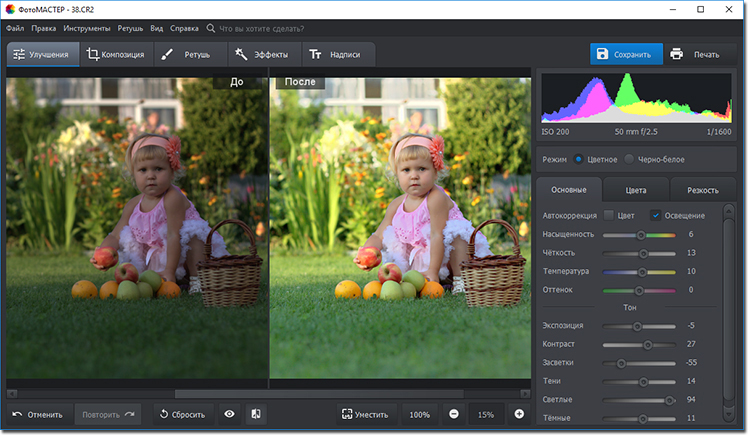Switch to the Резкость panel tab
Viewport: 750px width, 436px height.
[701, 189]
